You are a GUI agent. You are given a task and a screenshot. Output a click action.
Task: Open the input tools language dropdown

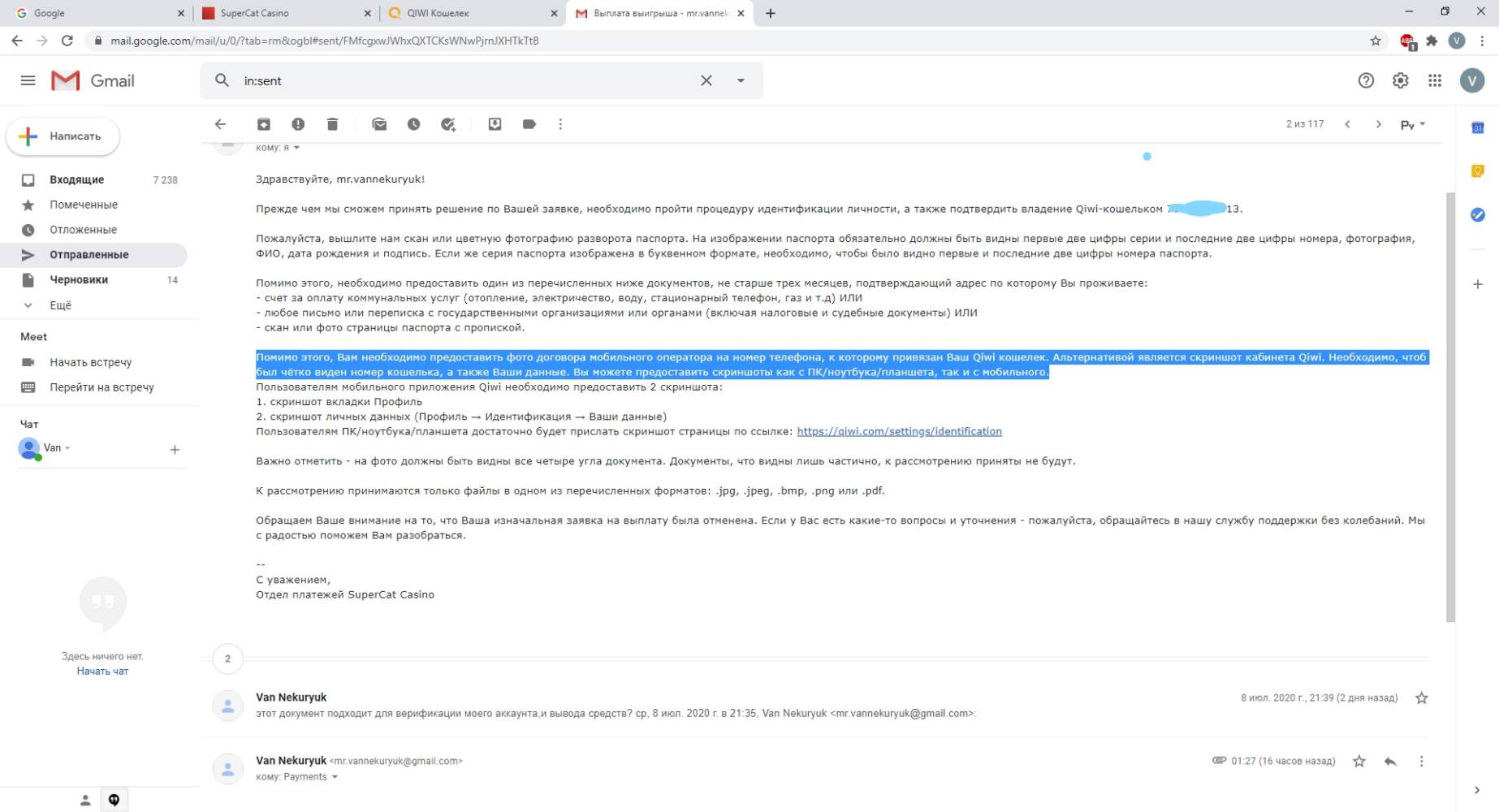(x=1413, y=125)
